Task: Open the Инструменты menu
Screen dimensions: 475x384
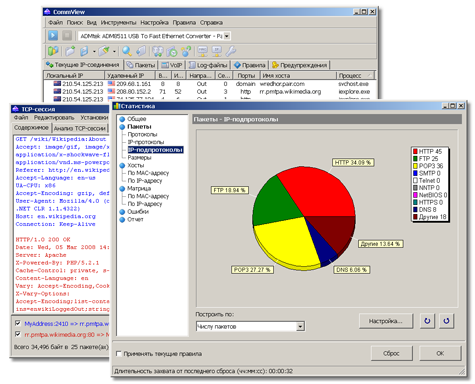Action: [x=118, y=22]
